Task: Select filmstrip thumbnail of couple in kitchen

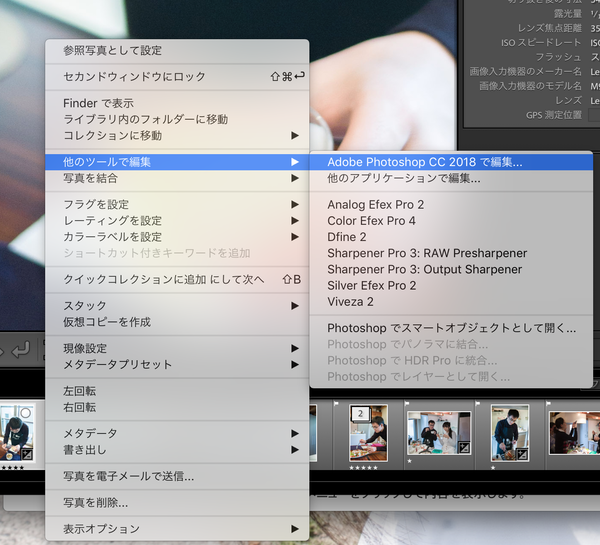Action: (x=439, y=433)
